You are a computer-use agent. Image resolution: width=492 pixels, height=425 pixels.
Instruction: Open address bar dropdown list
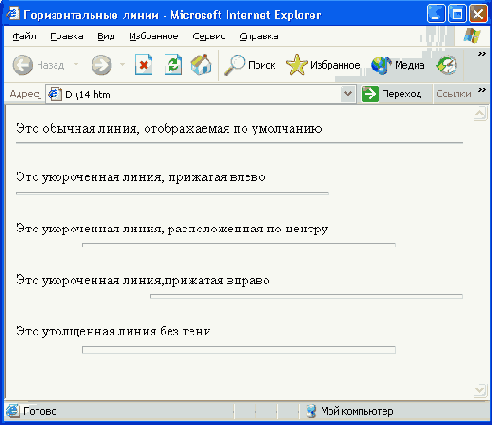tap(348, 94)
